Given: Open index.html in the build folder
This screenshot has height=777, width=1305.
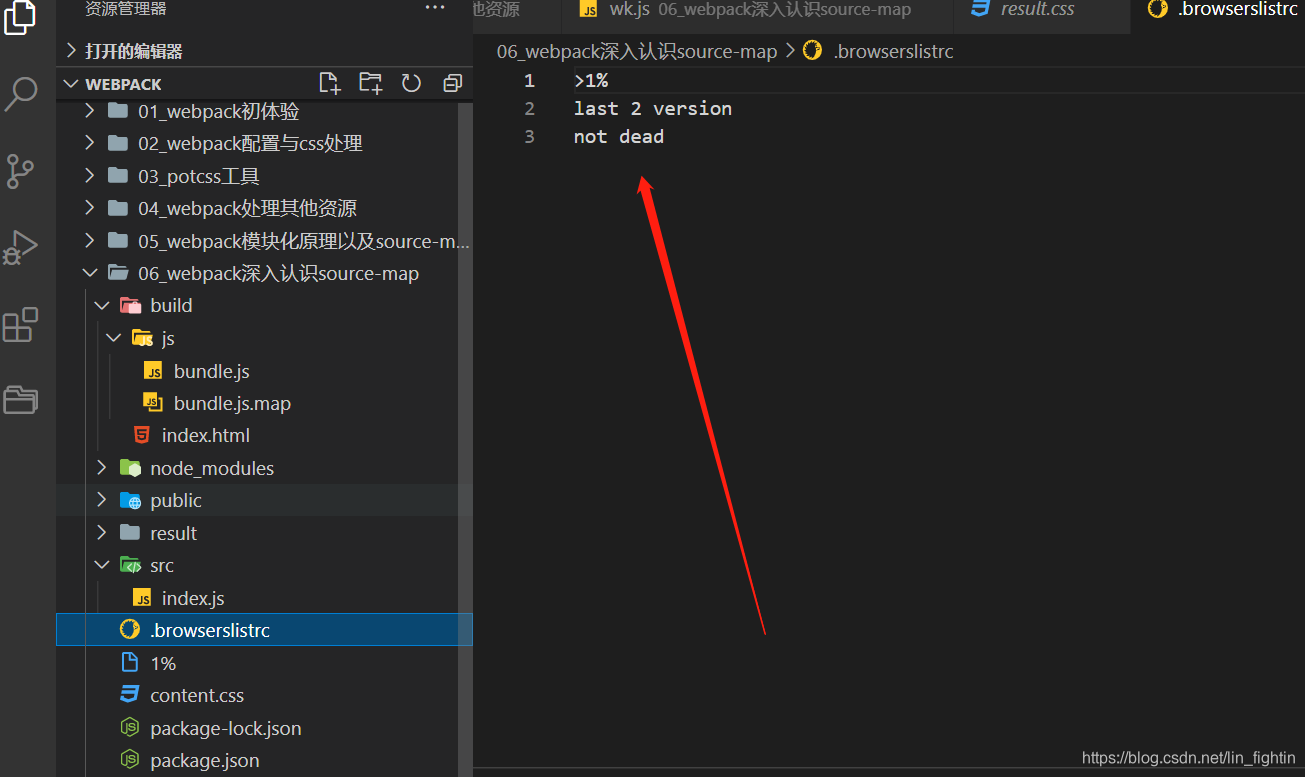Looking at the screenshot, I should [205, 435].
